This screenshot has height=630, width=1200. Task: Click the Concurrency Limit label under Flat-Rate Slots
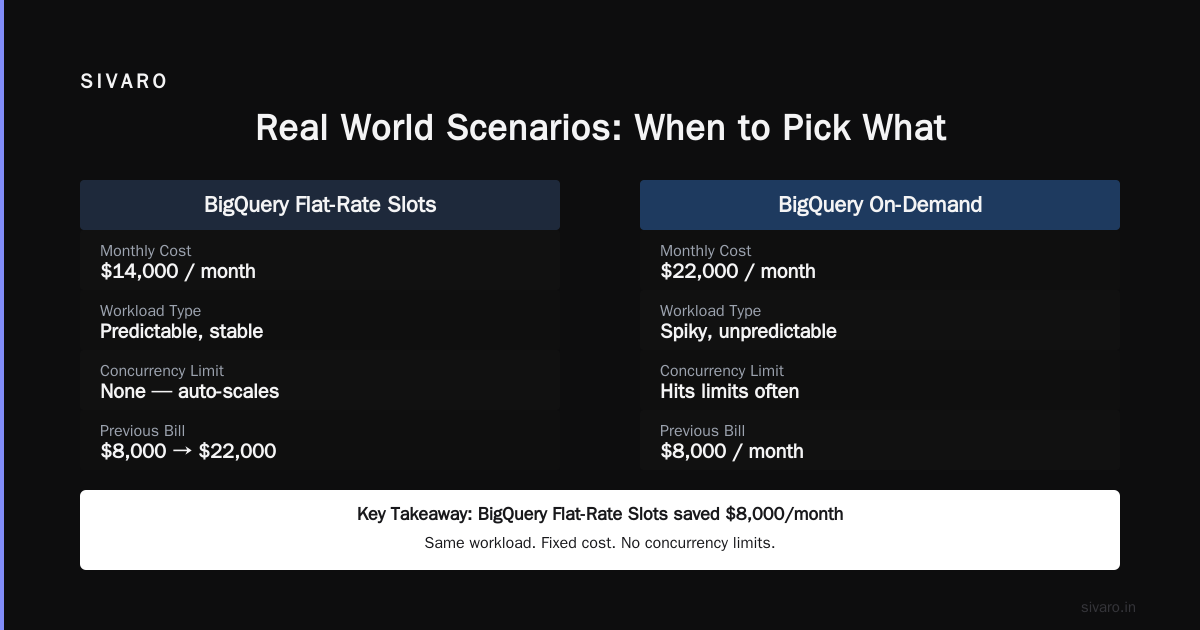162,371
